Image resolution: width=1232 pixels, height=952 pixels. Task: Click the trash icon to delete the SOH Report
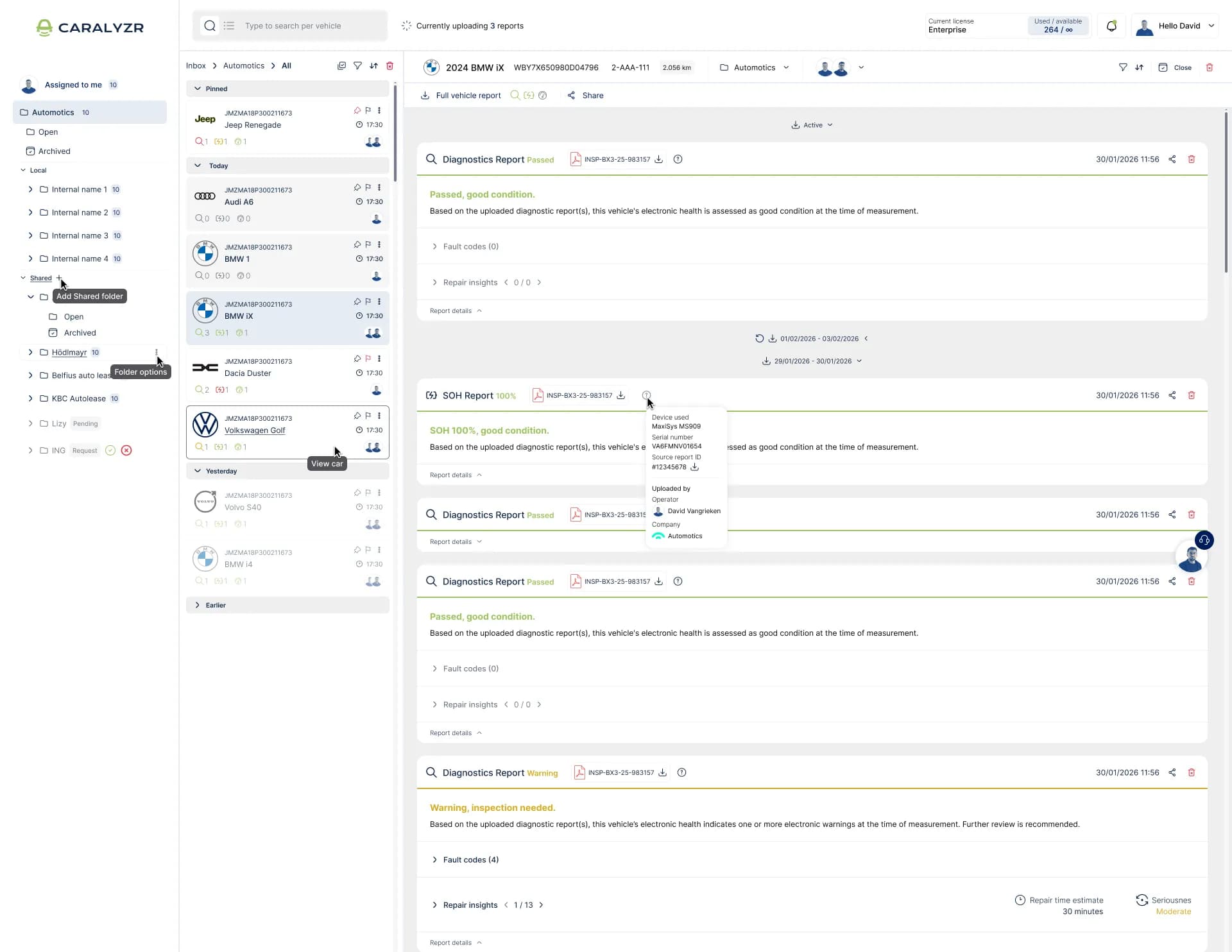(x=1192, y=395)
